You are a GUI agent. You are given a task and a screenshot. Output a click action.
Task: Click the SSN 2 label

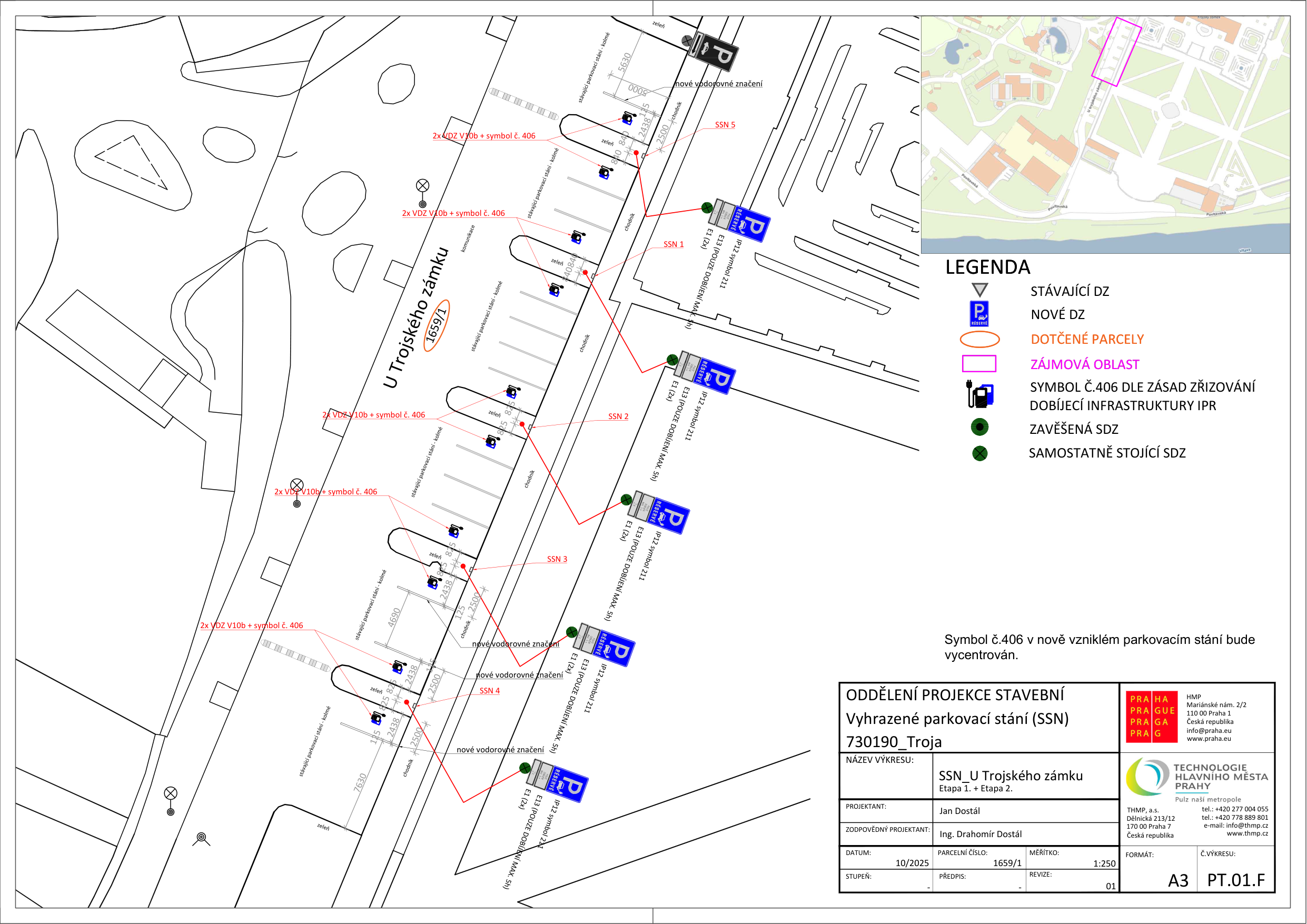click(x=618, y=416)
